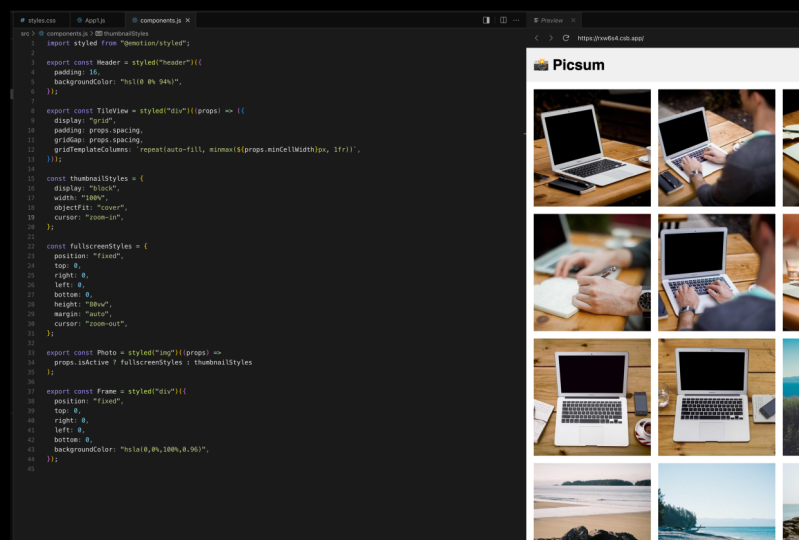This screenshot has width=799, height=540.
Task: Click the preview URL address field
Action: (x=610, y=38)
